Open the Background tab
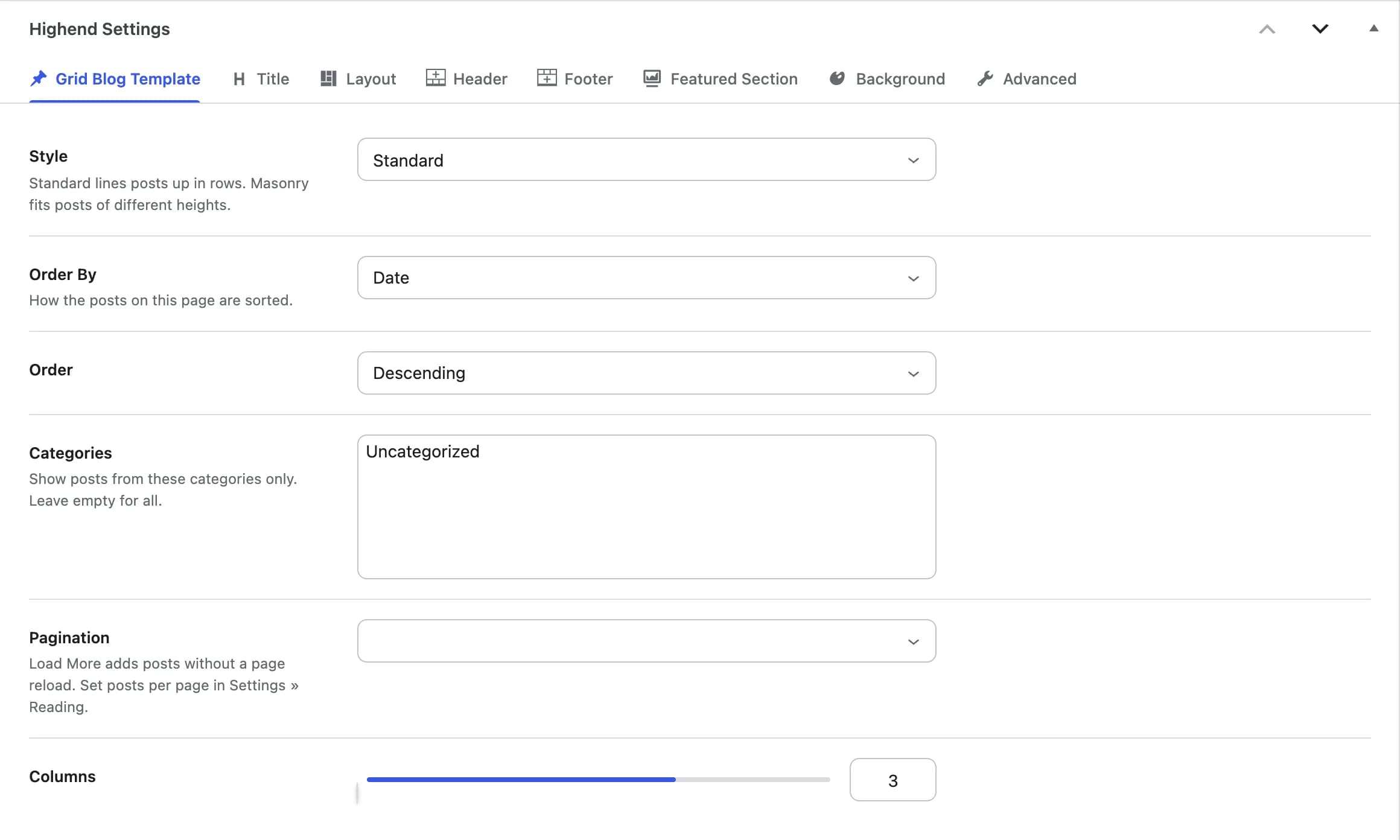The width and height of the screenshot is (1400, 840). (x=886, y=79)
